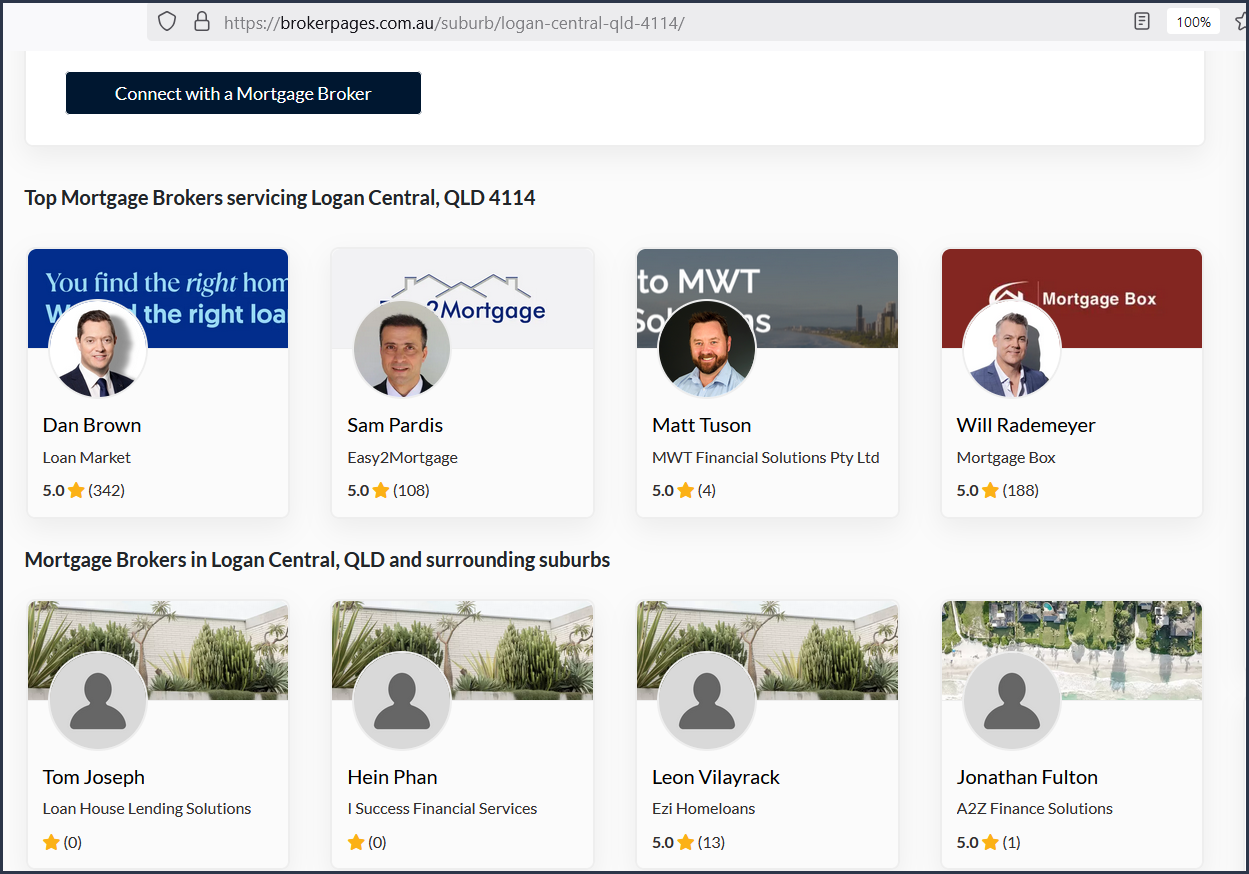The width and height of the screenshot is (1249, 874).
Task: Open the Will Rademeyer name link
Action: [x=1026, y=425]
